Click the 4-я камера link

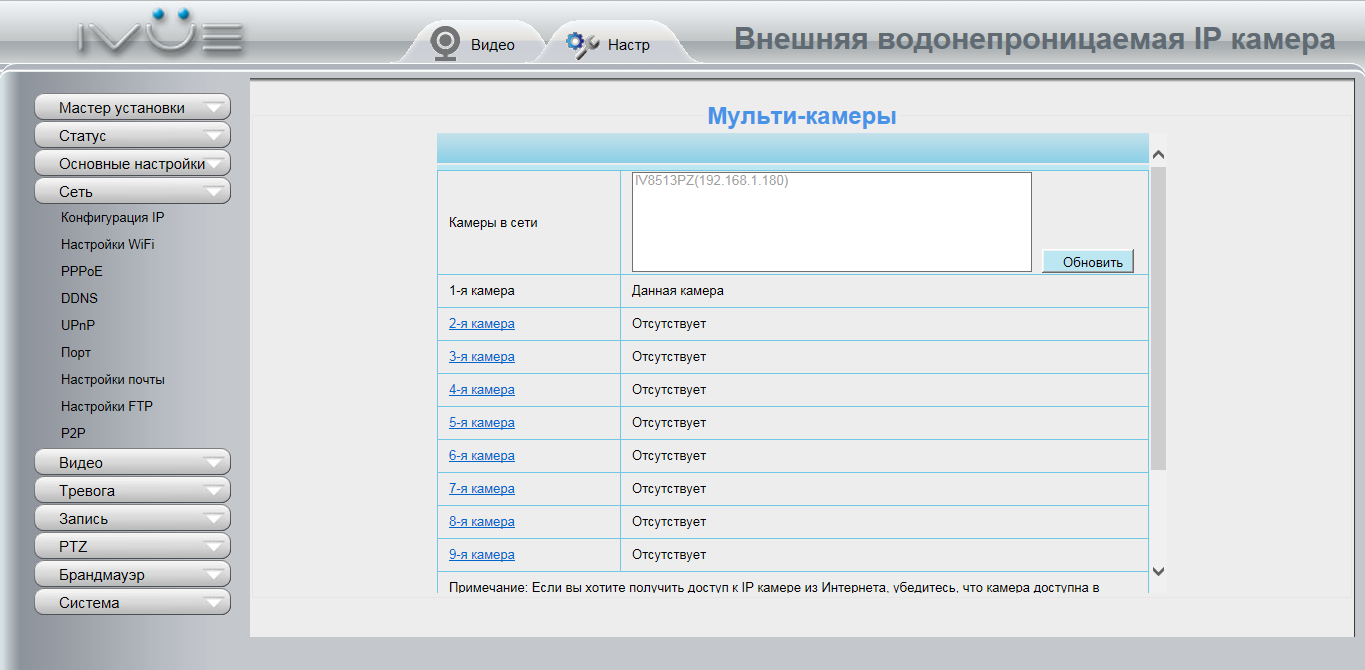[x=482, y=389]
